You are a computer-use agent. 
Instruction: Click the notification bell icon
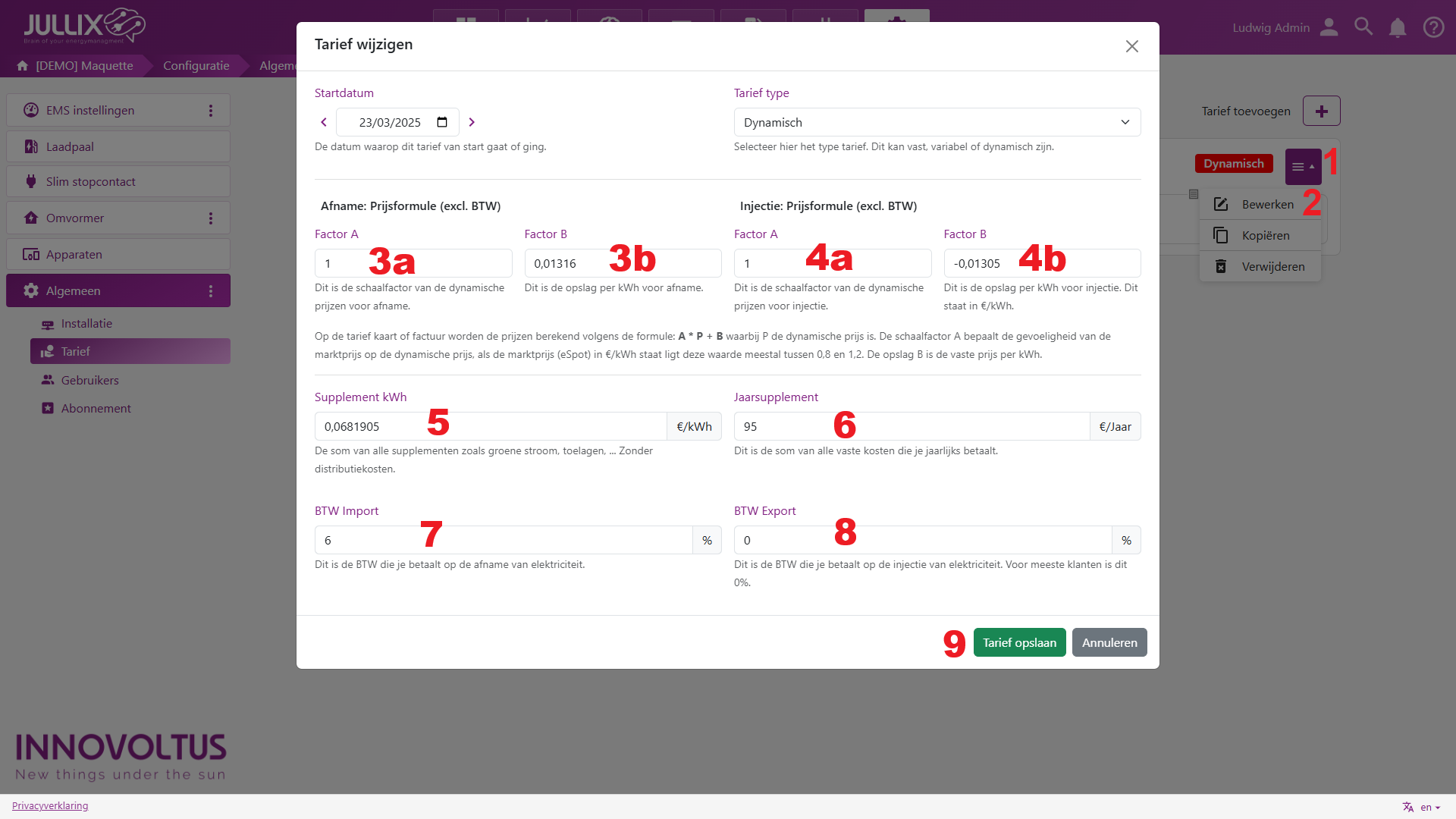pyautogui.click(x=1398, y=28)
